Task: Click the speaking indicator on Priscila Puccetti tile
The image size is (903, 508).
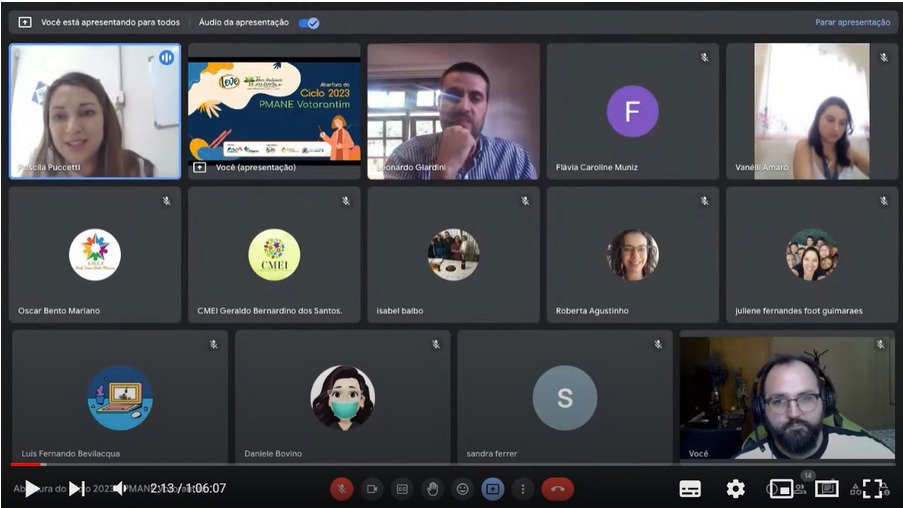Action: [x=166, y=58]
